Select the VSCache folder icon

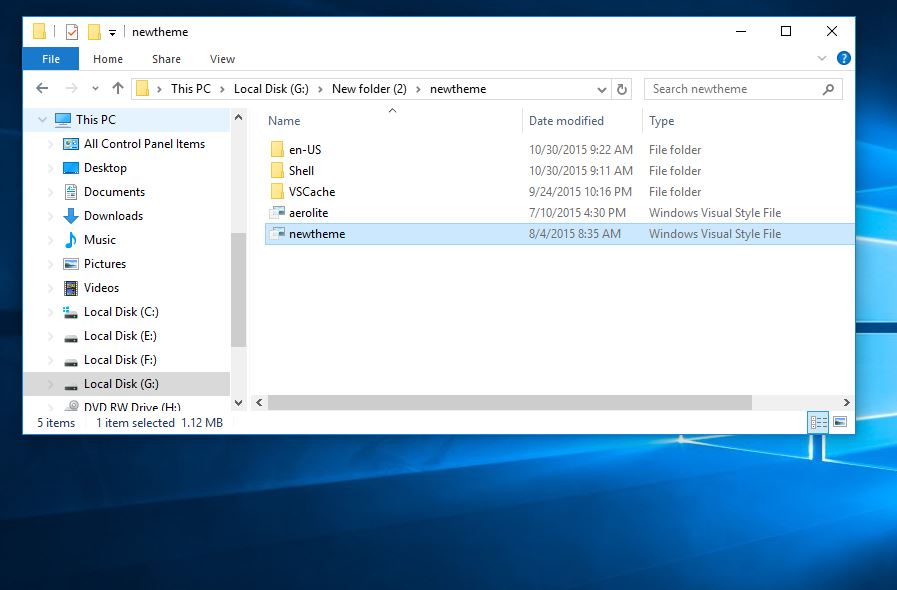click(x=277, y=191)
